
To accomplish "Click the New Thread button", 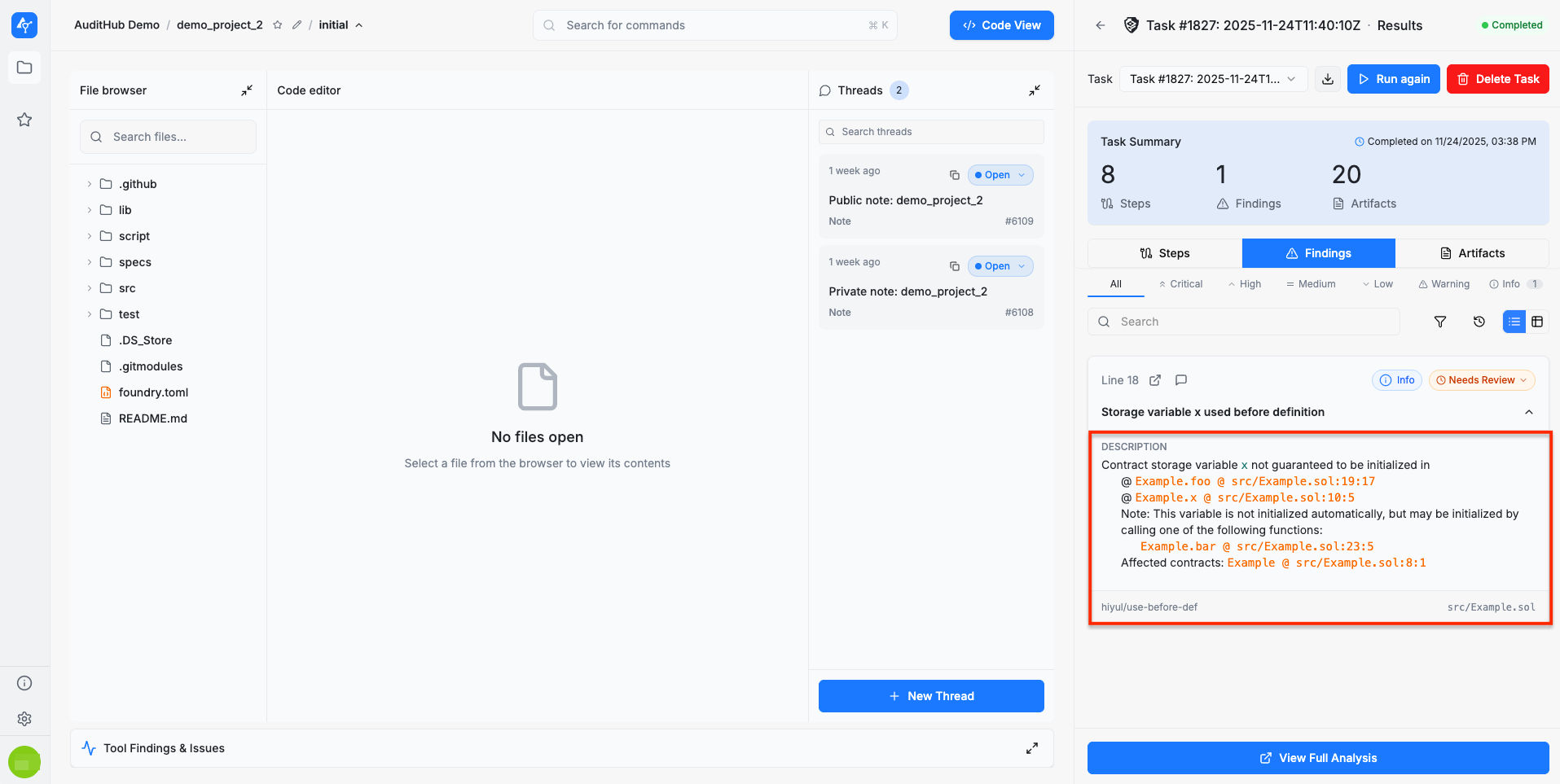I will (931, 696).
